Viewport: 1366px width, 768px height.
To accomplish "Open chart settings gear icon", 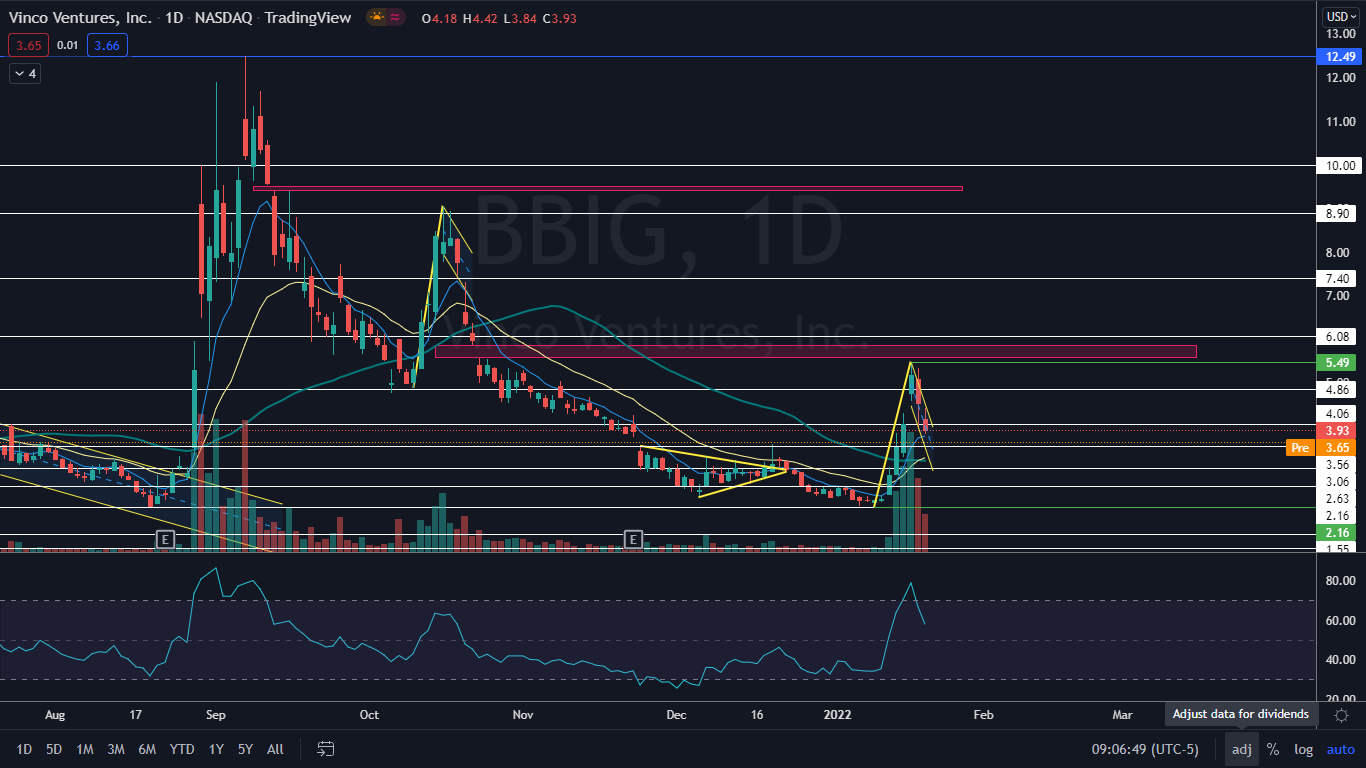I will click(1341, 715).
